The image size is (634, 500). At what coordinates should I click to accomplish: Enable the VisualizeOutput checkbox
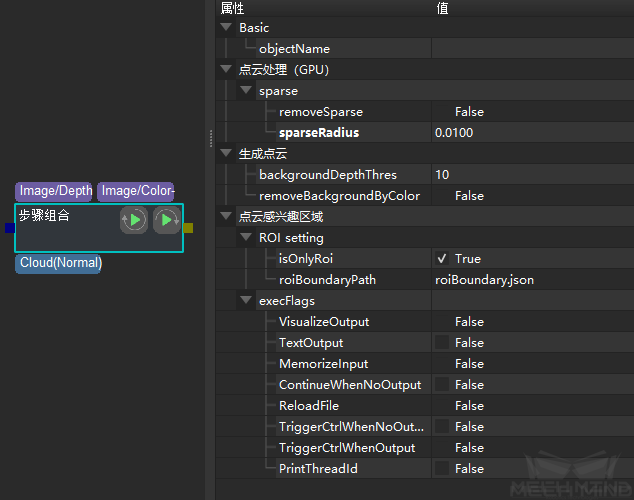[x=442, y=322]
